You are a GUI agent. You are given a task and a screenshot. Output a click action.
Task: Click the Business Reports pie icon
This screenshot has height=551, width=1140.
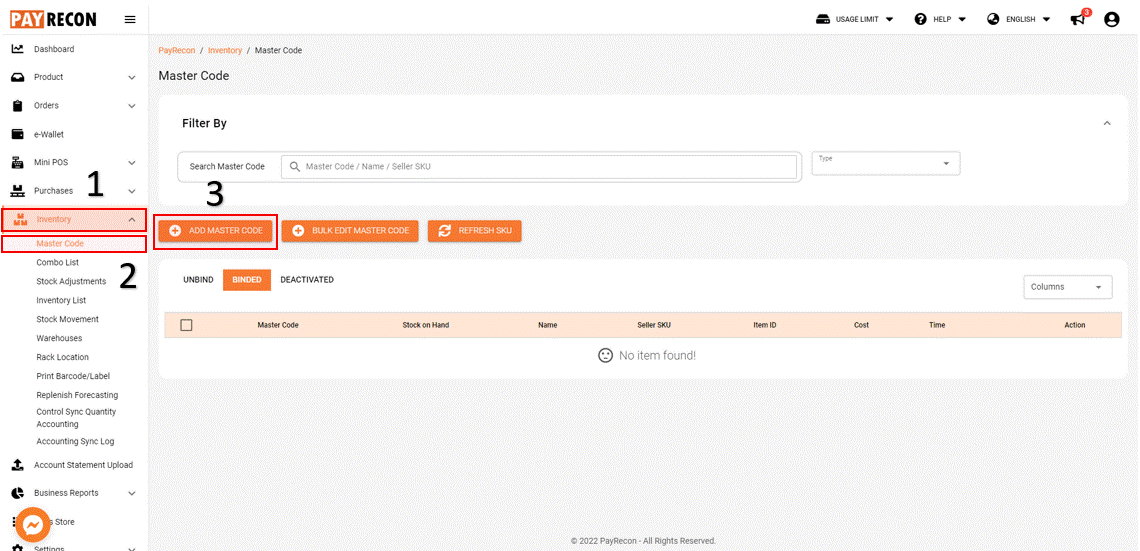coord(18,493)
